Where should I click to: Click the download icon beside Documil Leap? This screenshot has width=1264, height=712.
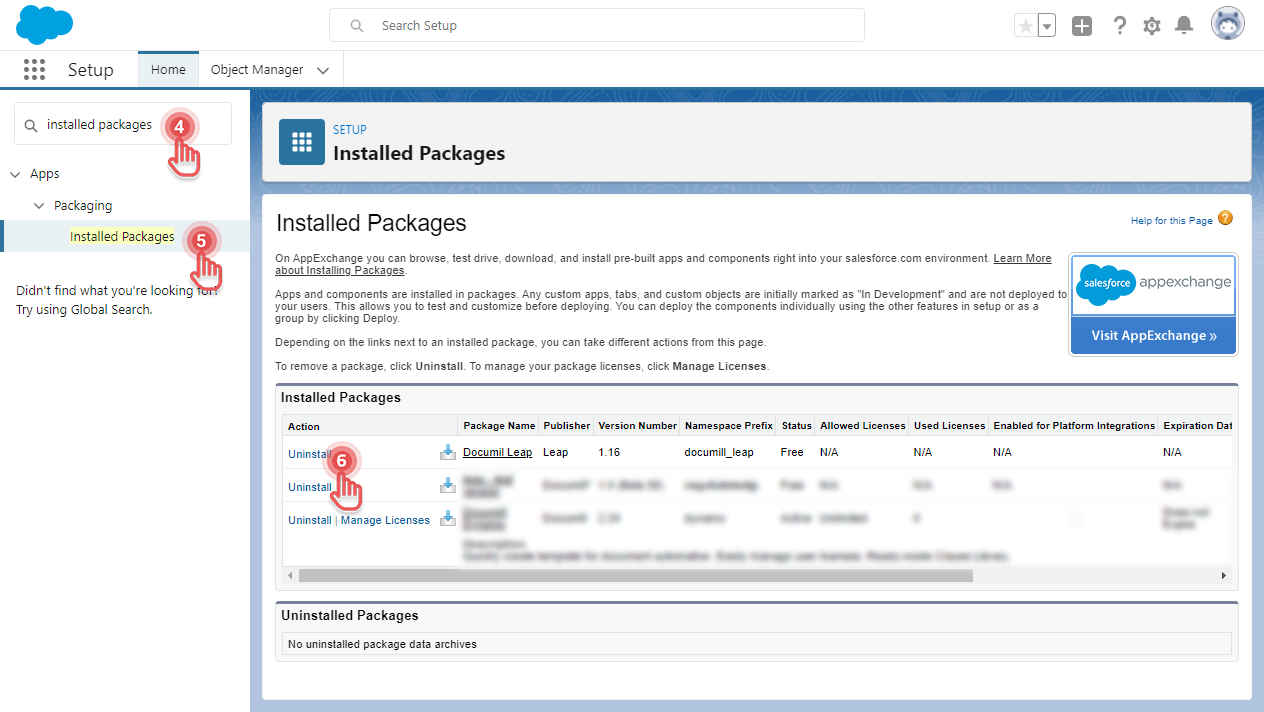tap(447, 452)
